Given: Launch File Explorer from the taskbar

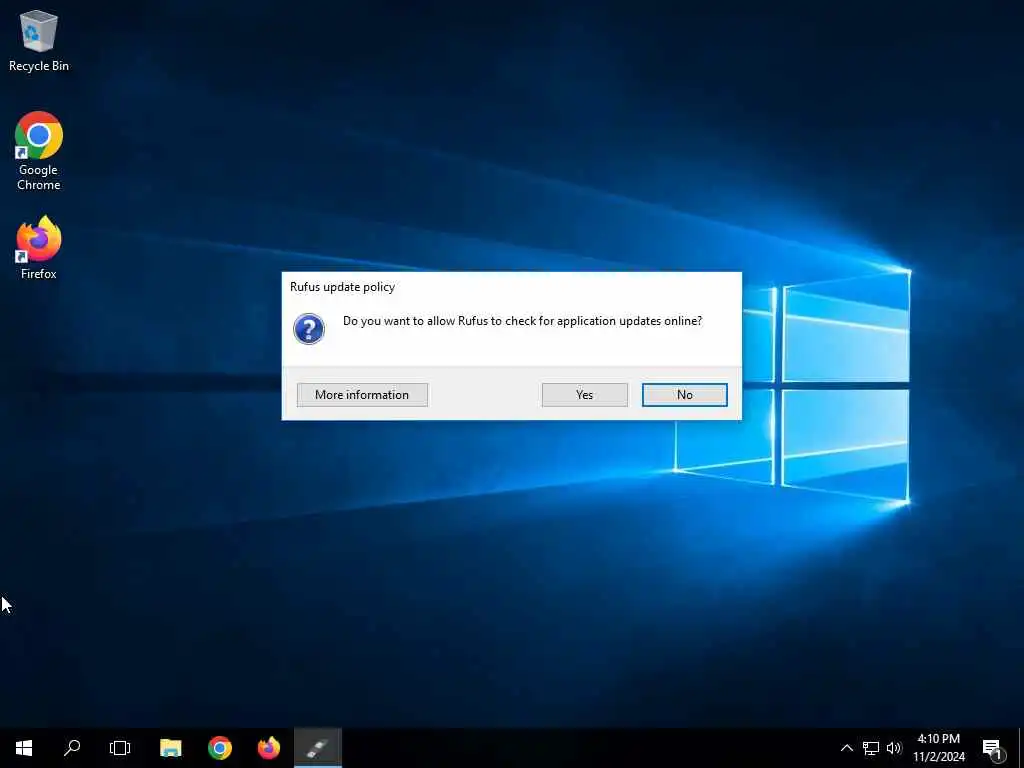Looking at the screenshot, I should pyautogui.click(x=170, y=748).
